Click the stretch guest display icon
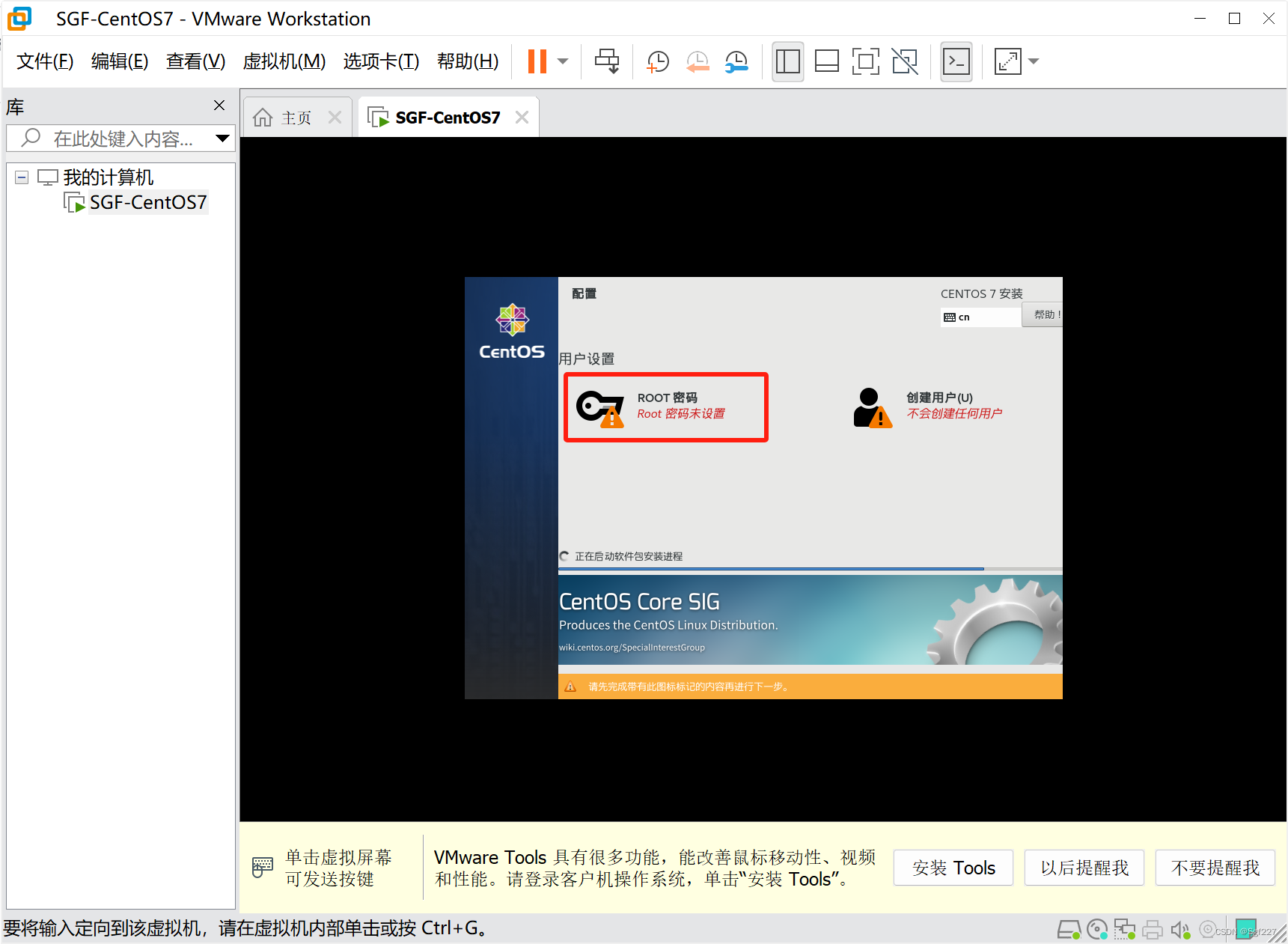The image size is (1288, 944). coord(1007,61)
